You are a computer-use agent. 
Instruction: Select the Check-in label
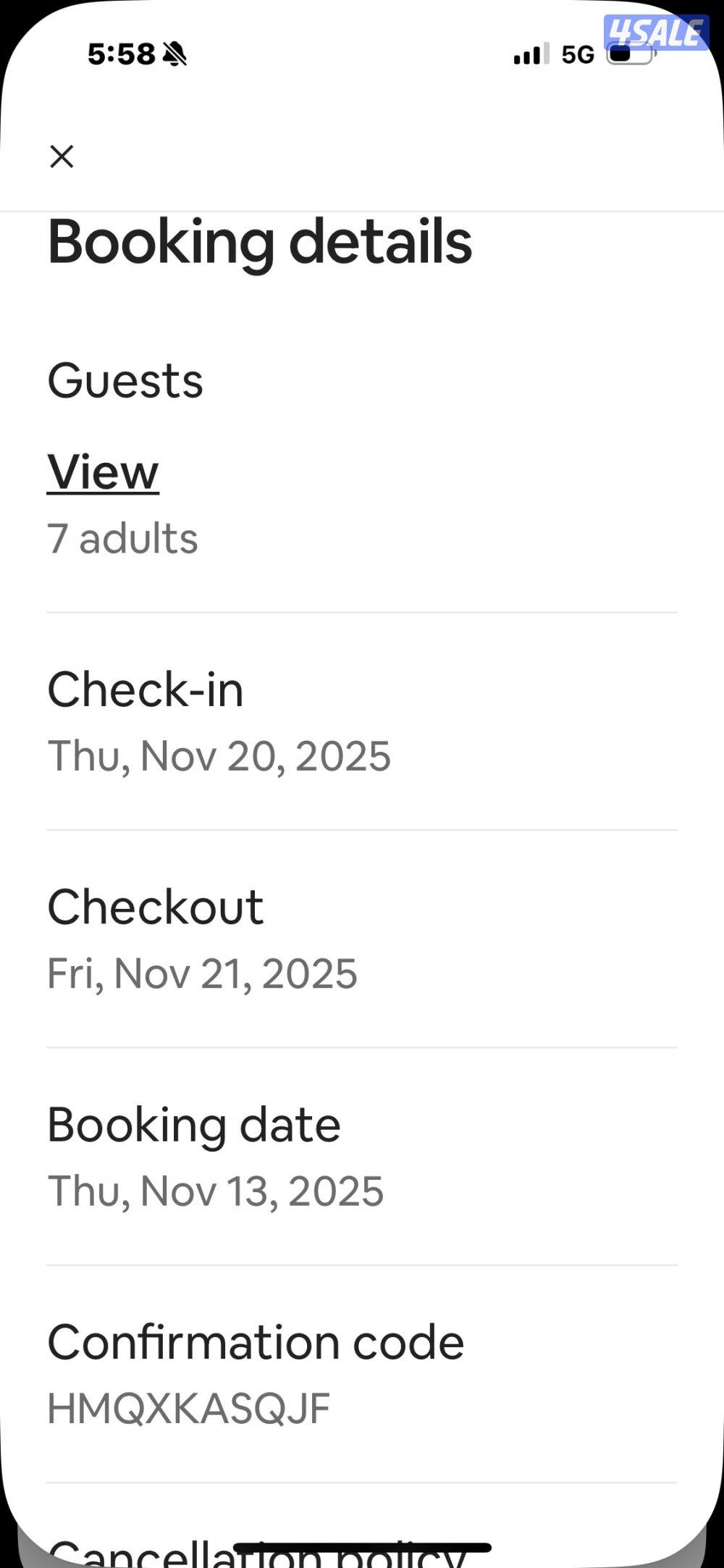point(146,689)
